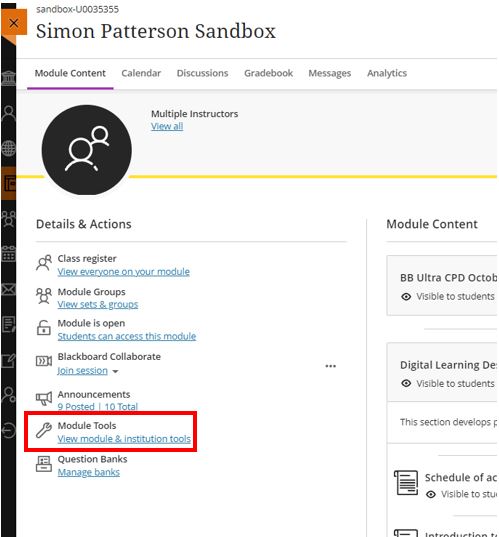Toggle visibility eye for Digital Learning item
The width and height of the screenshot is (499, 537).
[x=406, y=383]
